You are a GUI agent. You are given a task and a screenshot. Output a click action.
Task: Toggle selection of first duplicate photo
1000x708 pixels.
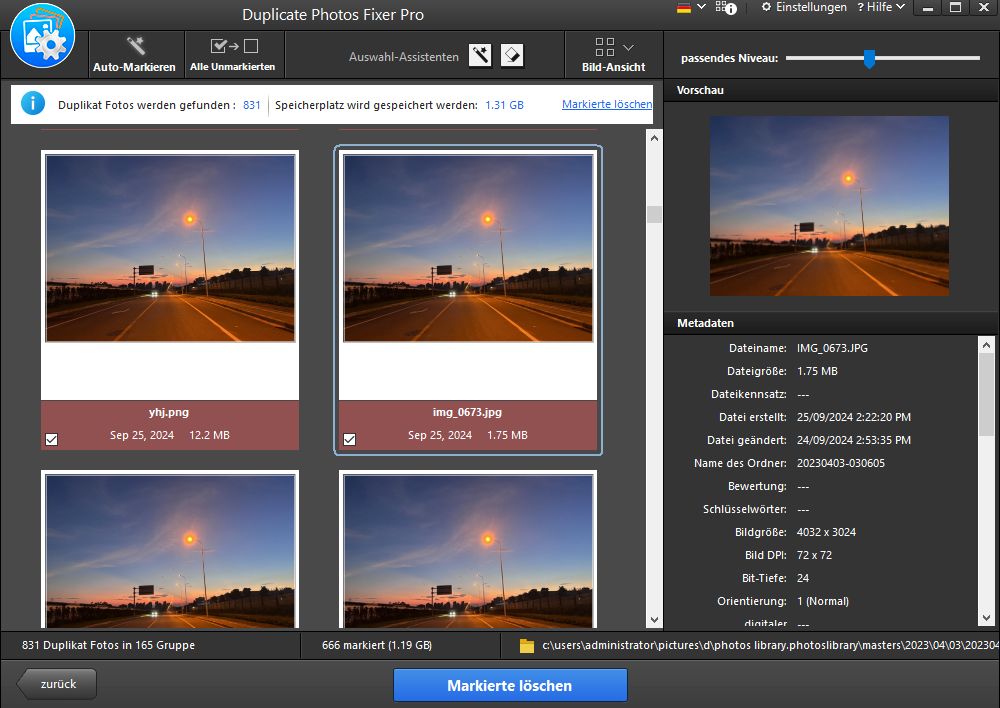pyautogui.click(x=51, y=439)
